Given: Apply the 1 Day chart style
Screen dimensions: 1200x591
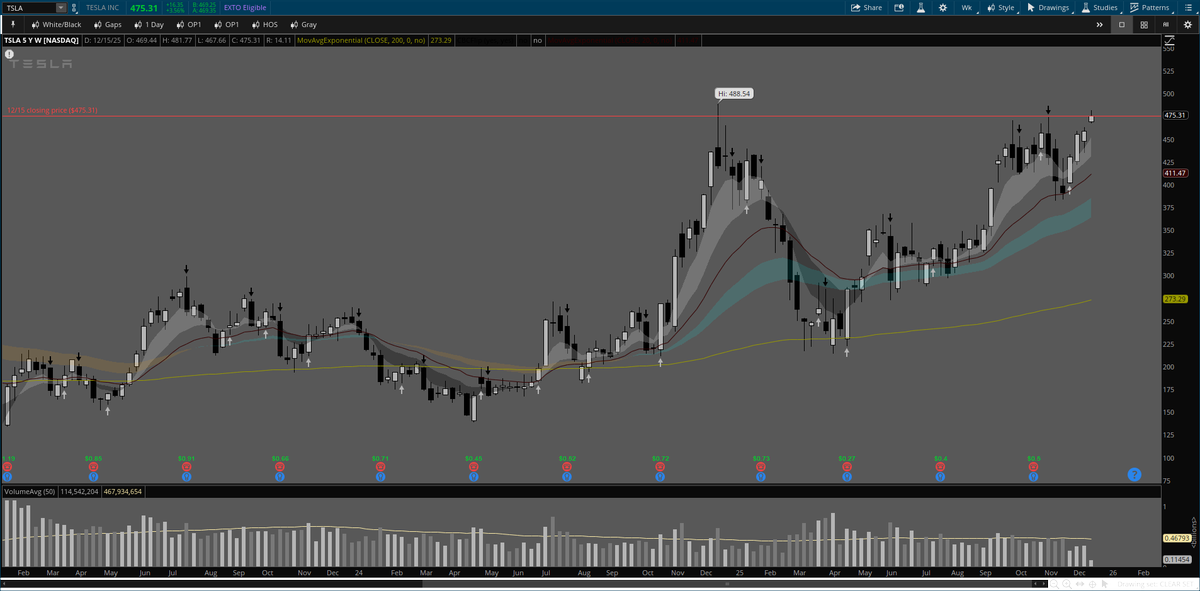Looking at the screenshot, I should (x=148, y=24).
